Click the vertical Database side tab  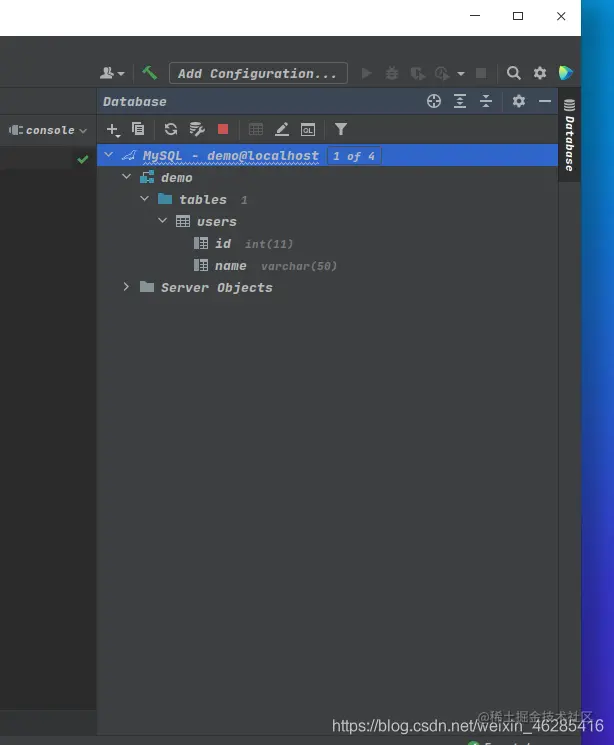tap(569, 135)
